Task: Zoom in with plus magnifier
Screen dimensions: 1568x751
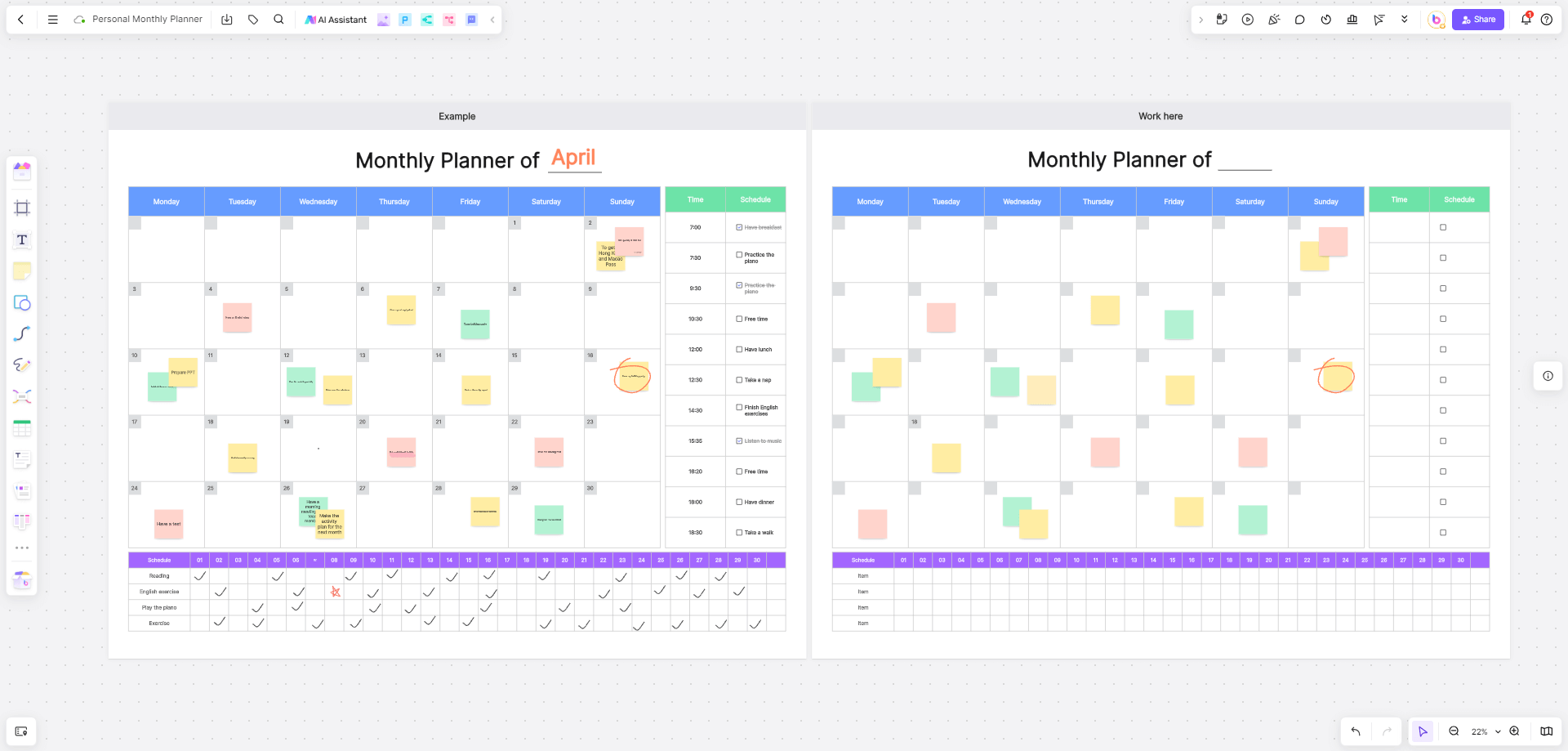Action: (1514, 731)
